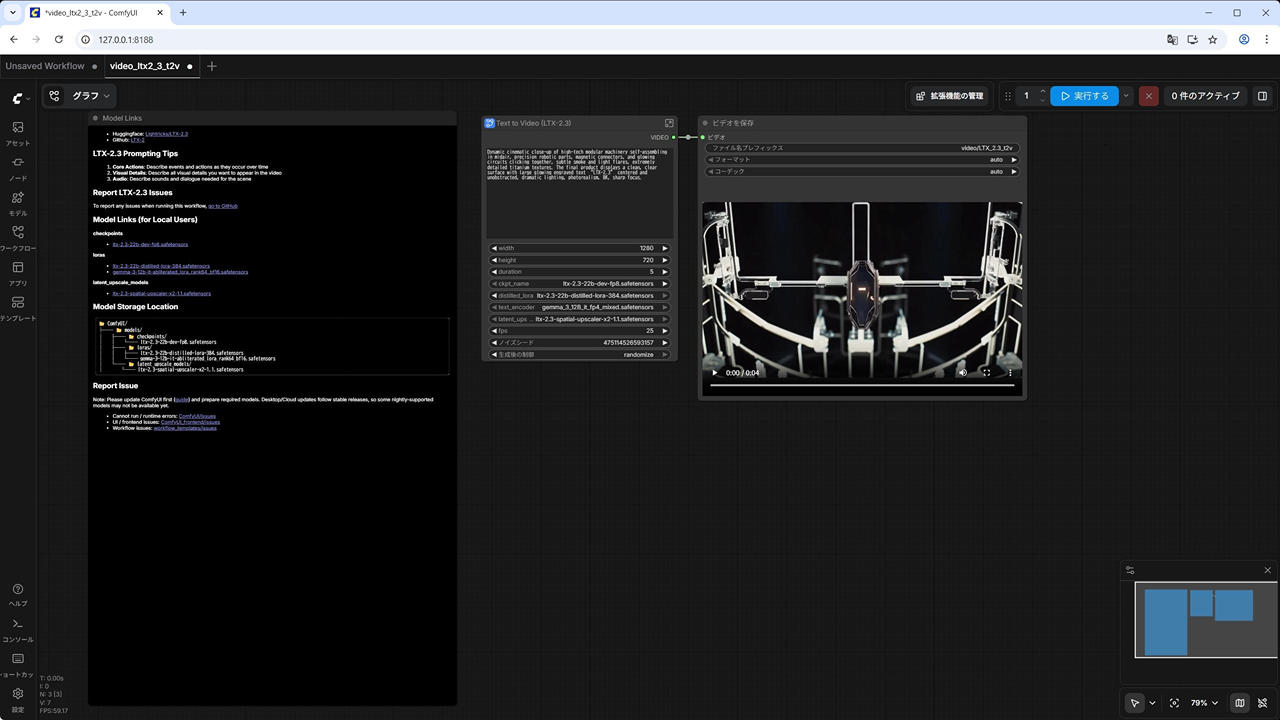Open the Models (モデル) sidebar panel
This screenshot has width=1280, height=720.
[x=18, y=203]
